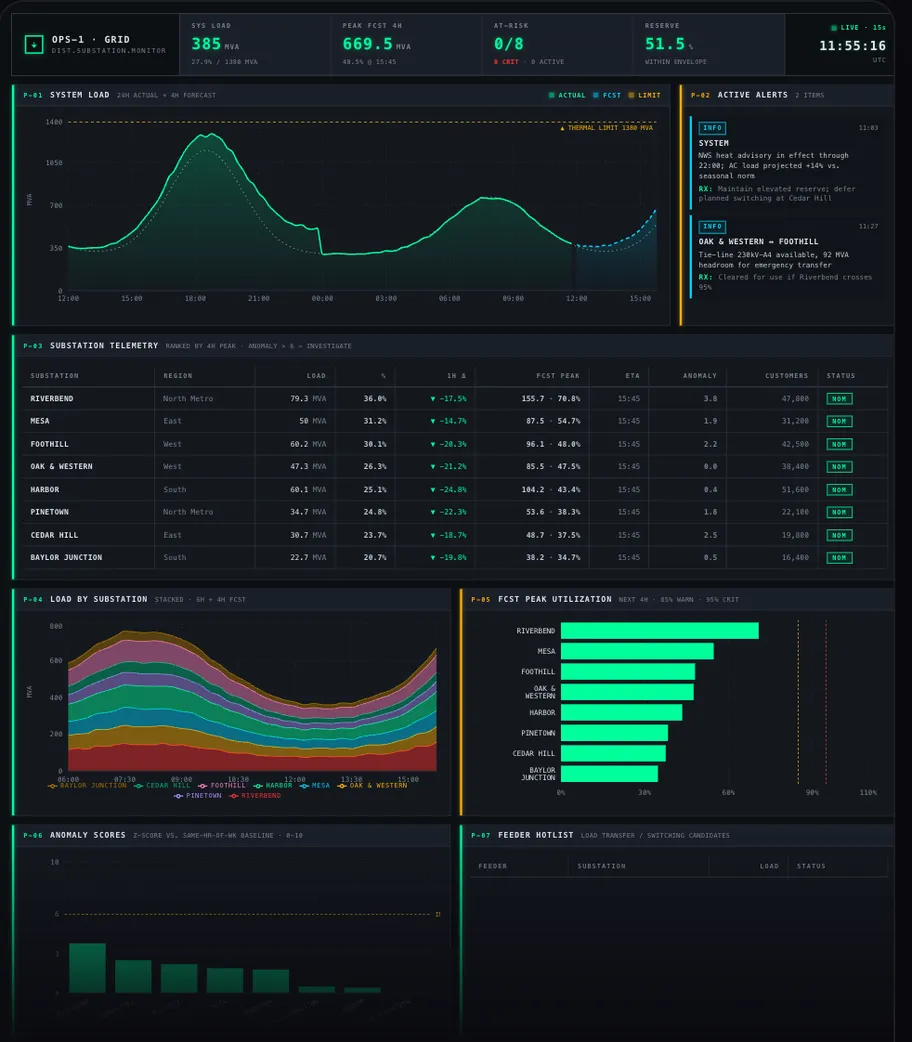Viewport: 912px width, 1042px height.
Task: Click the INFO badge on the Oak & Western alert
Action: pyautogui.click(x=712, y=227)
